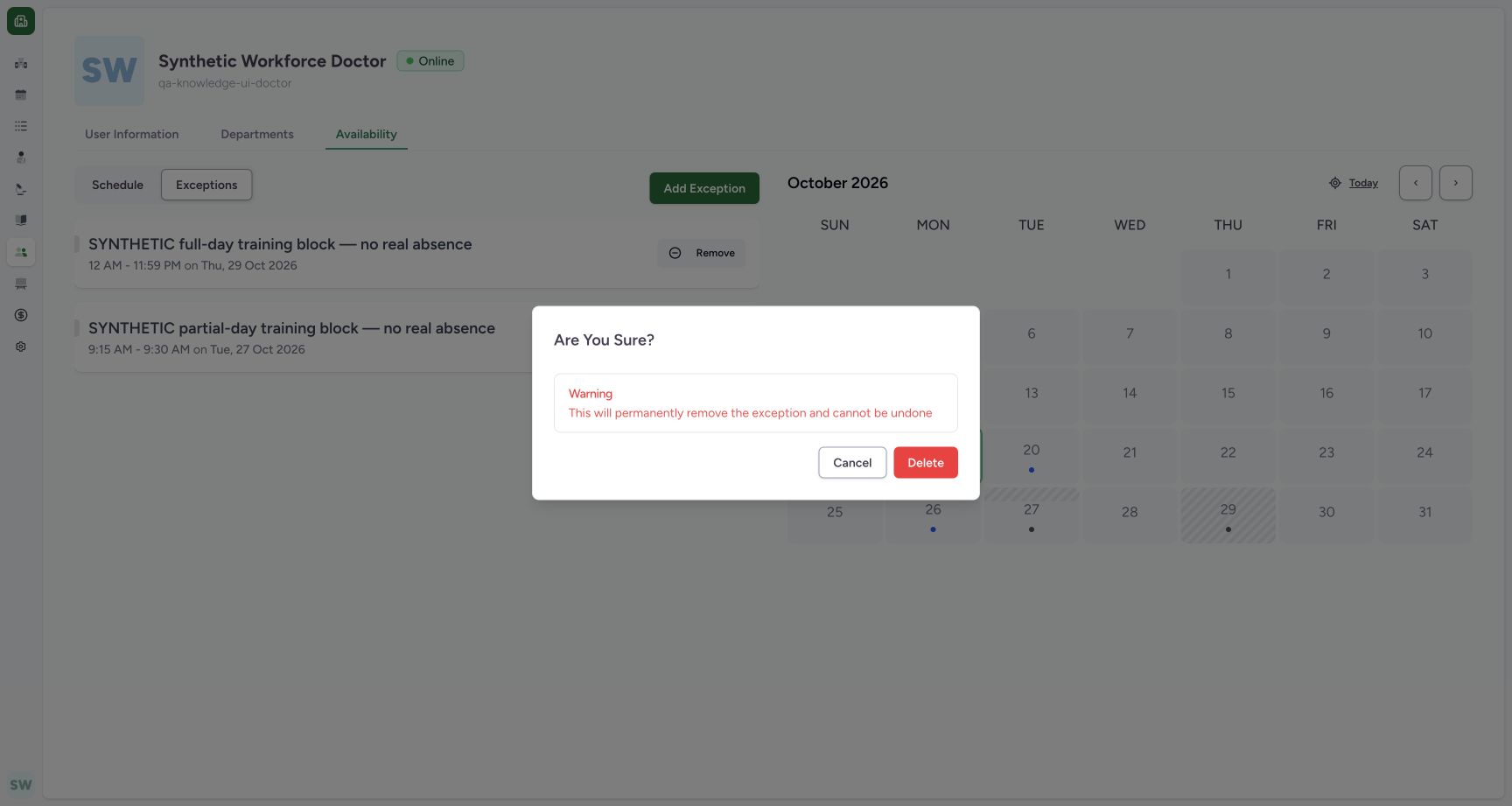The height and width of the screenshot is (806, 1512).
Task: Select the Availability tab
Action: point(367,134)
